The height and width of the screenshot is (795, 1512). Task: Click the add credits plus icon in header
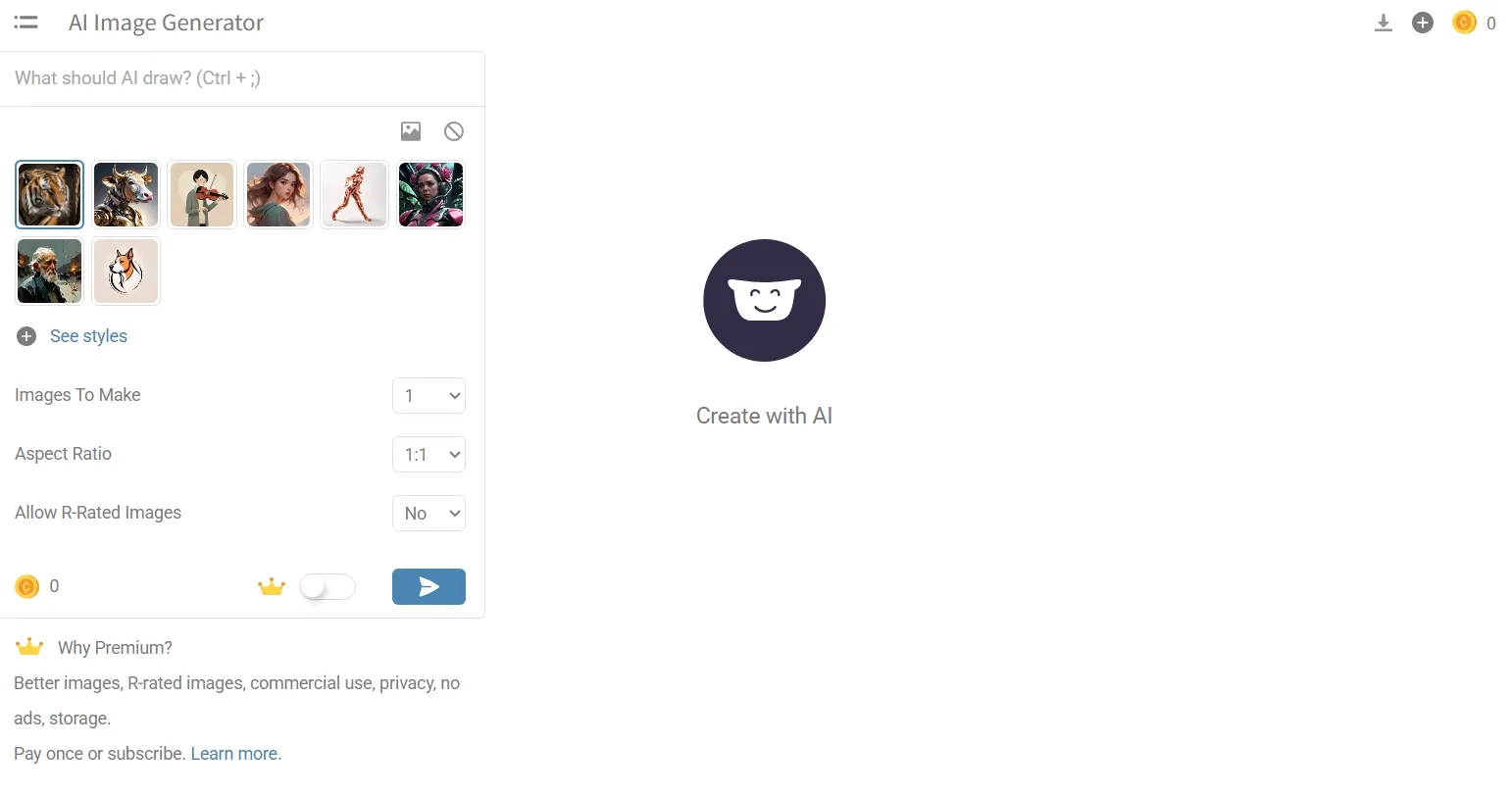click(x=1423, y=23)
